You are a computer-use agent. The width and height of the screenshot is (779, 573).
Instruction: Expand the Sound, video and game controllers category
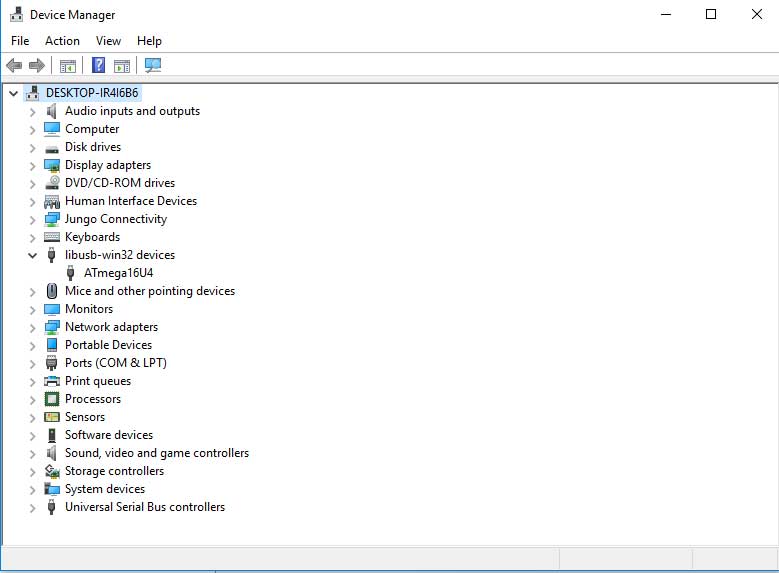(33, 454)
